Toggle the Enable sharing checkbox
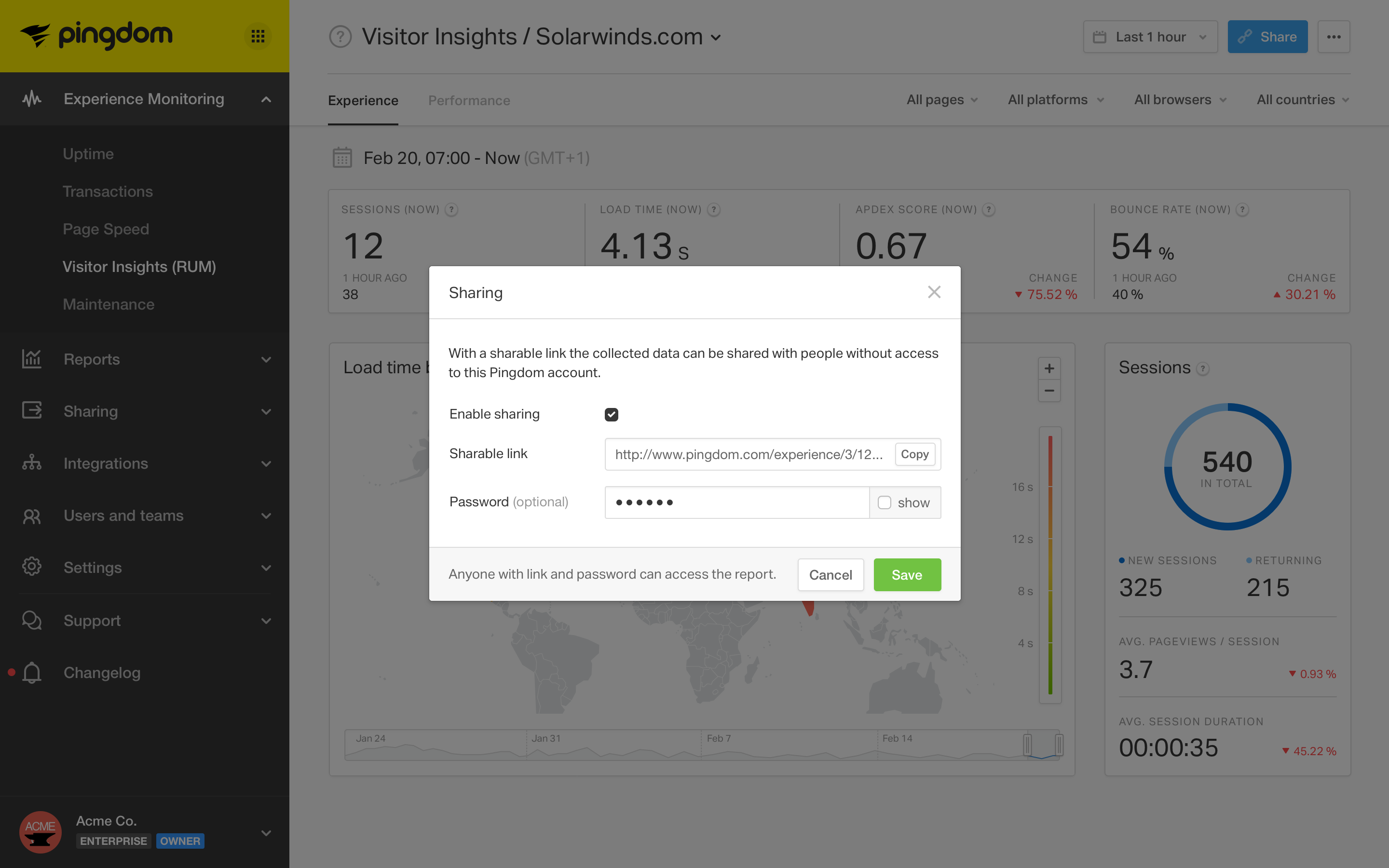Image resolution: width=1389 pixels, height=868 pixels. pos(611,415)
